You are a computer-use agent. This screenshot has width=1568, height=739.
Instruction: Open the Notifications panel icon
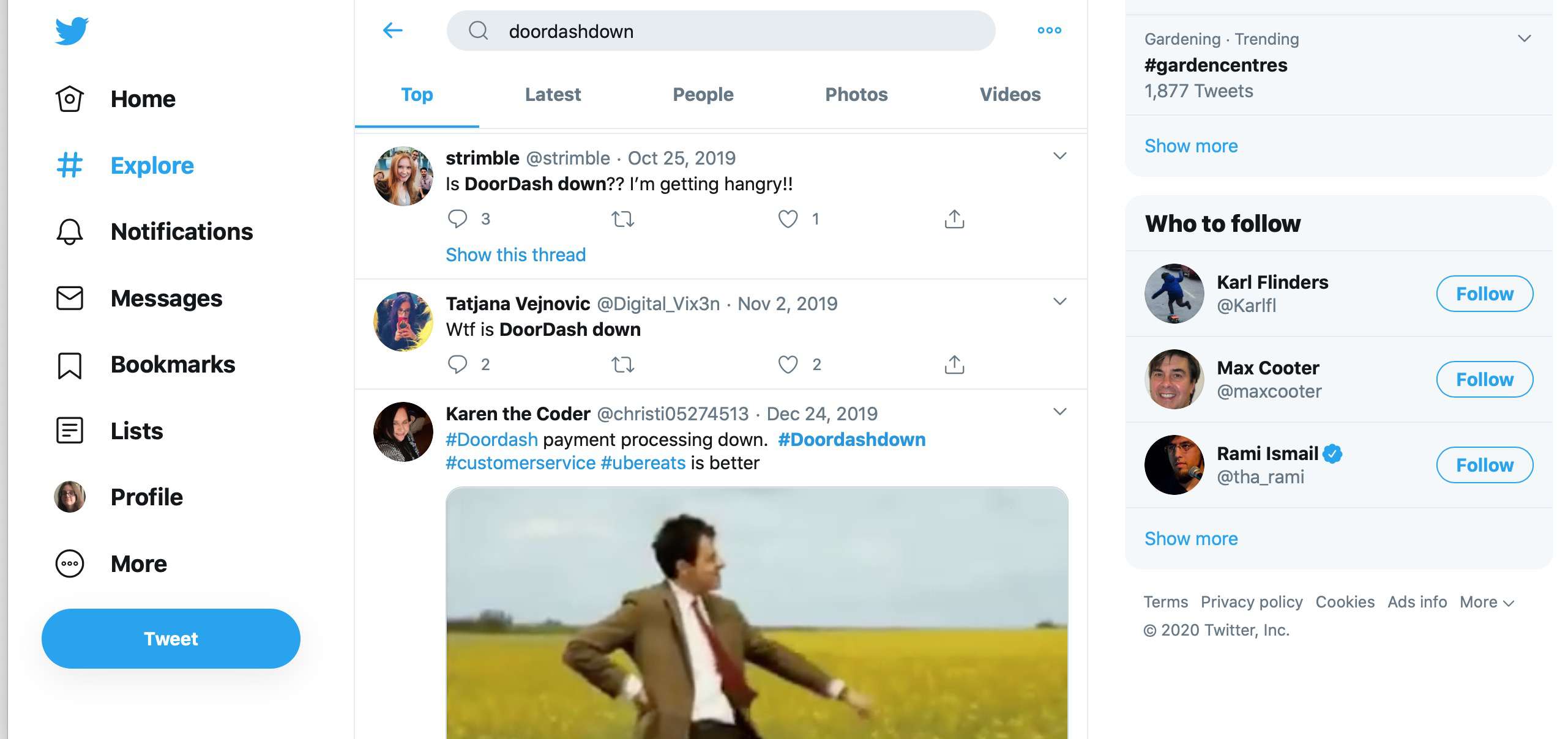[x=69, y=231]
